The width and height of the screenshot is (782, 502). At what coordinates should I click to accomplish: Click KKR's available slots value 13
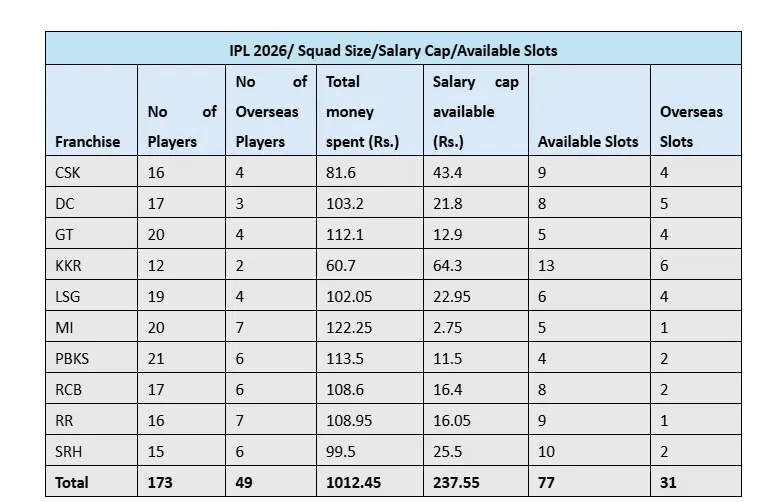547,266
